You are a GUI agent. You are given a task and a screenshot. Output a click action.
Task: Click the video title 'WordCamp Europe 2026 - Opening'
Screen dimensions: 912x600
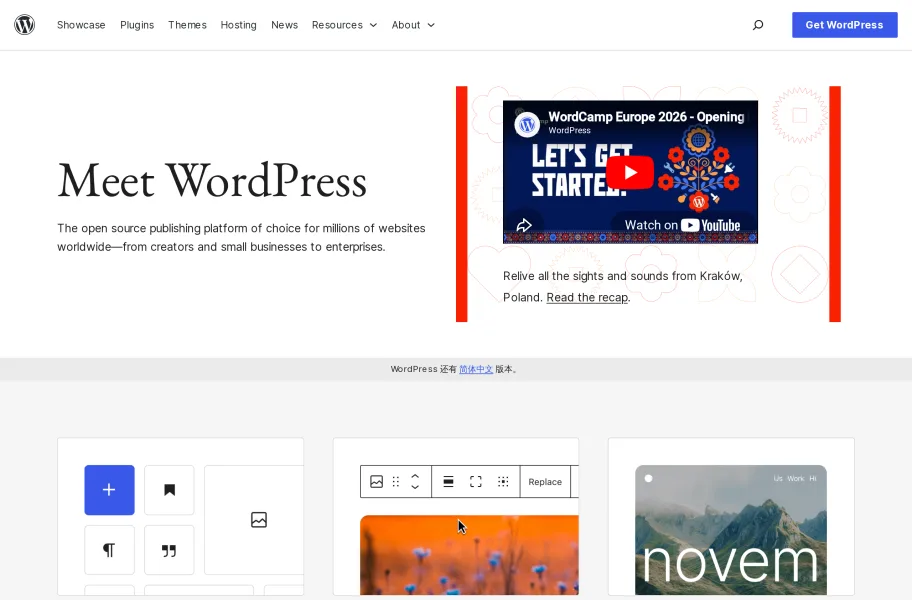coord(646,117)
